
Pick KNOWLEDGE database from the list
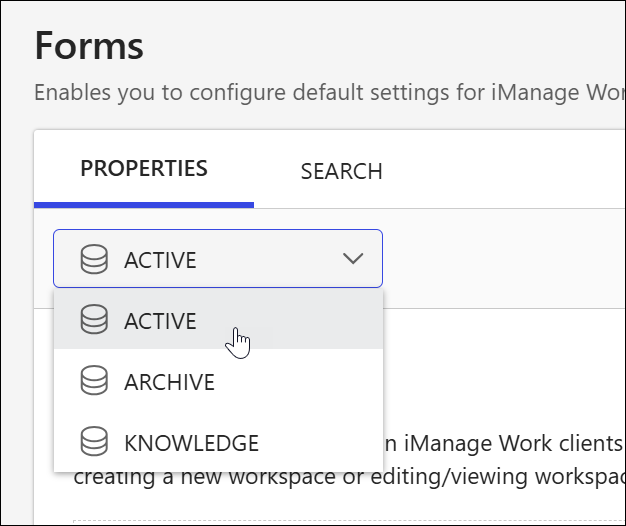click(x=218, y=442)
